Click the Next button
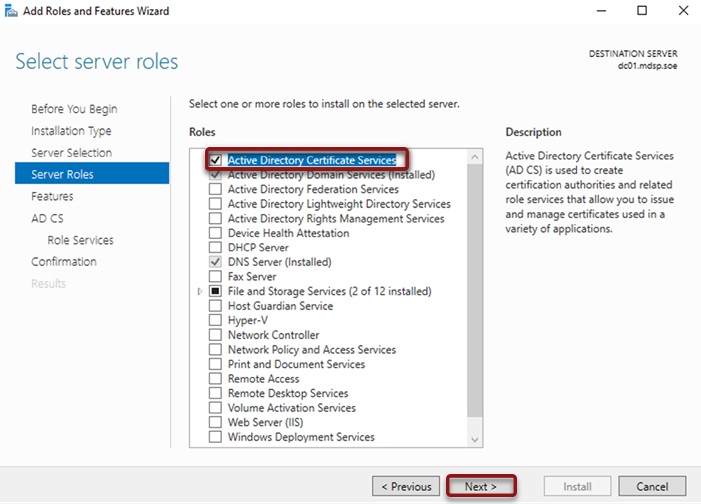 [x=481, y=486]
